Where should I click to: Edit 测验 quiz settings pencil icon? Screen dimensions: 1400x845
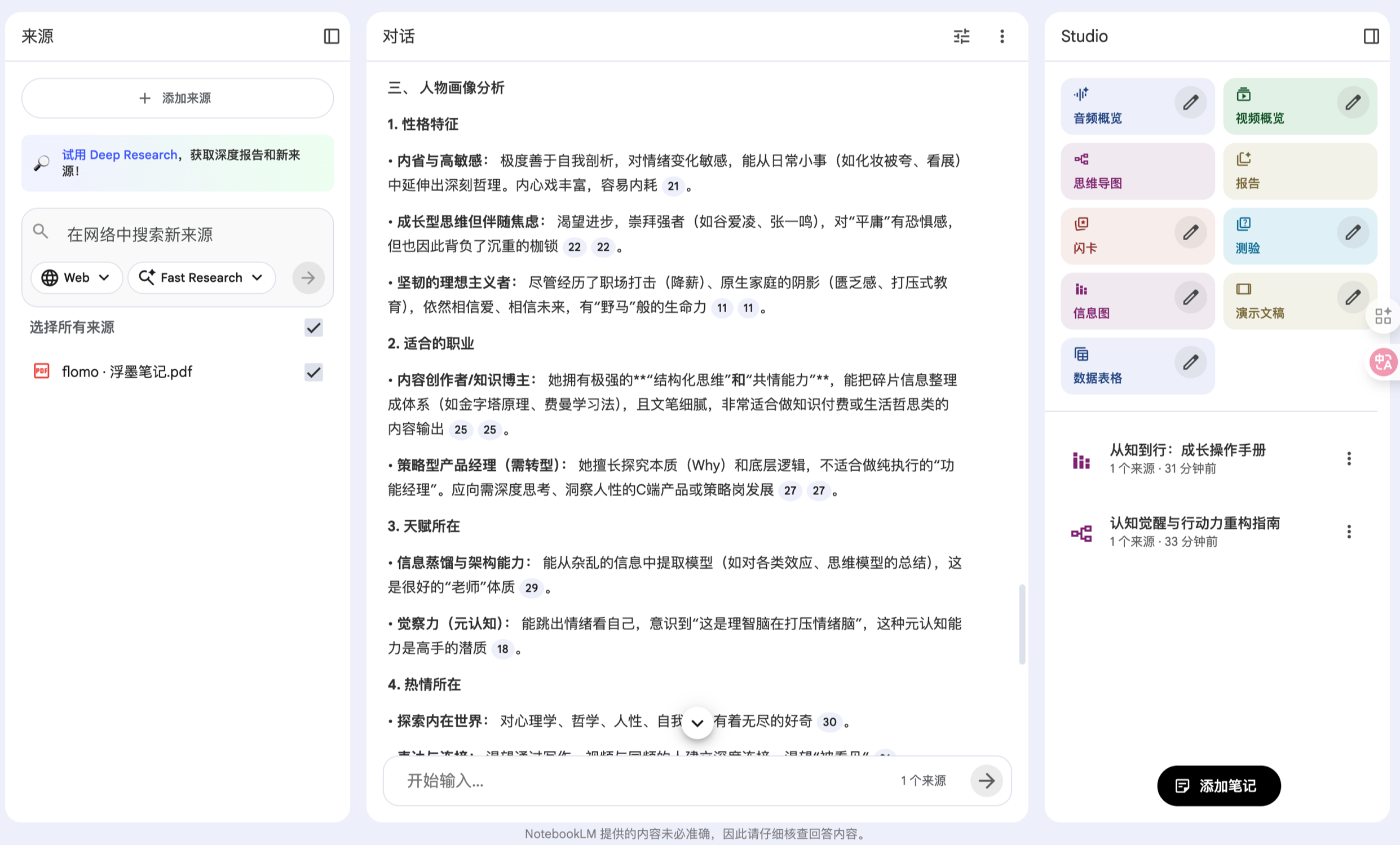tap(1353, 233)
